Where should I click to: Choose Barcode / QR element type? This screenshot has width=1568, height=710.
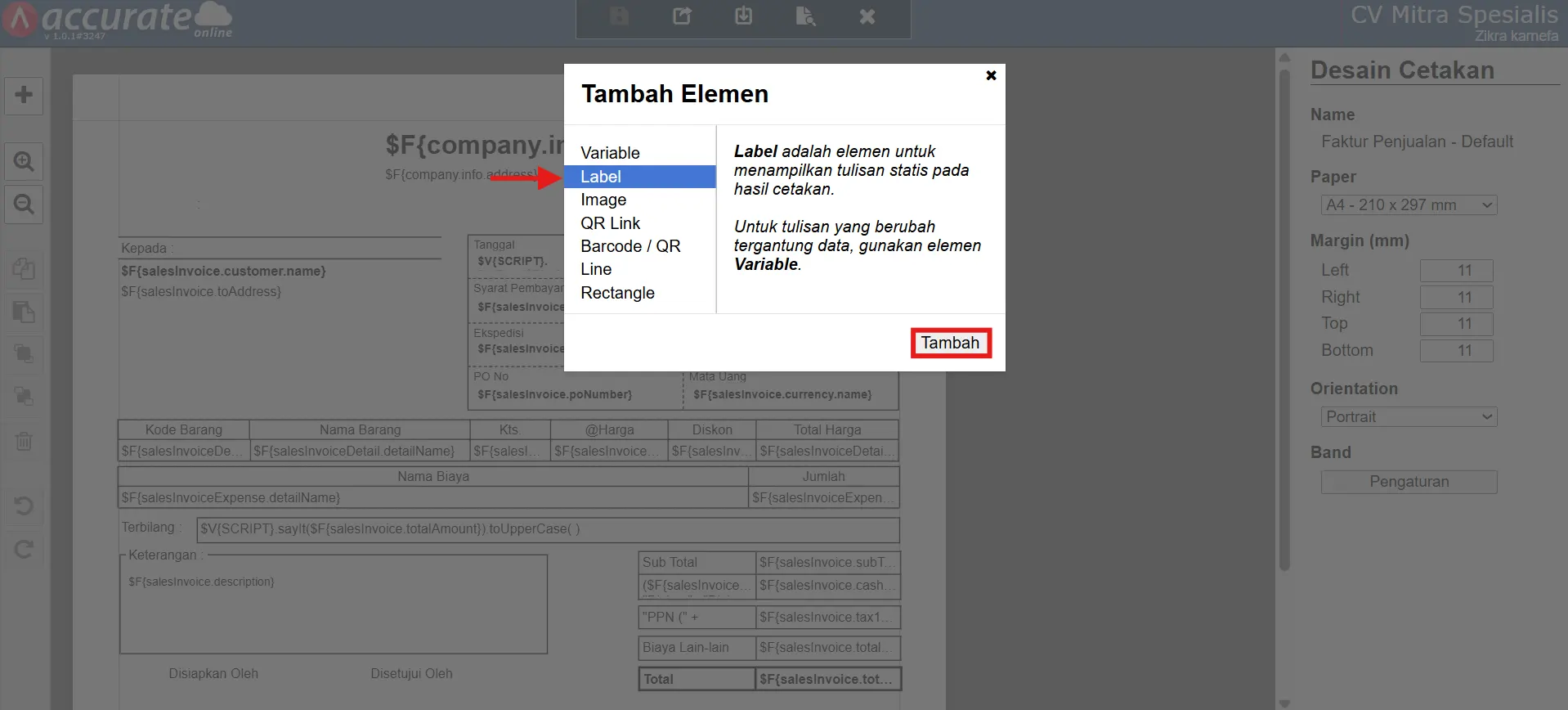point(630,246)
